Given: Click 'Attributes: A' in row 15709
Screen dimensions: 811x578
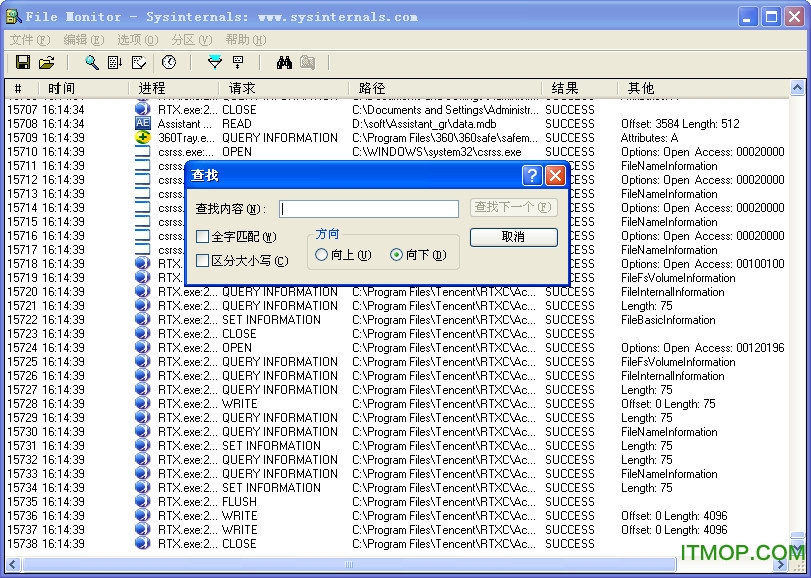Looking at the screenshot, I should click(649, 138).
